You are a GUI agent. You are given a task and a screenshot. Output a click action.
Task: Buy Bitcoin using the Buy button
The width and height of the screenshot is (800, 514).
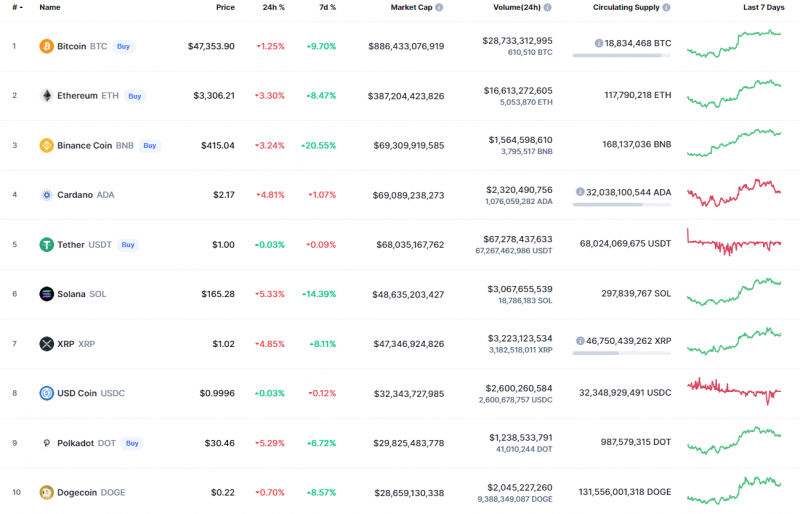(x=123, y=46)
